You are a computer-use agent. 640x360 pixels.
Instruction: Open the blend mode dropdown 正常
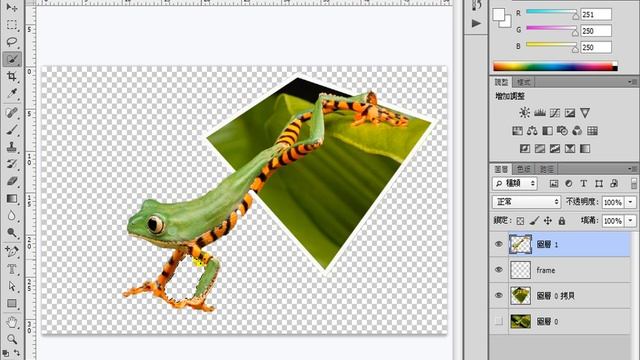[x=527, y=202]
